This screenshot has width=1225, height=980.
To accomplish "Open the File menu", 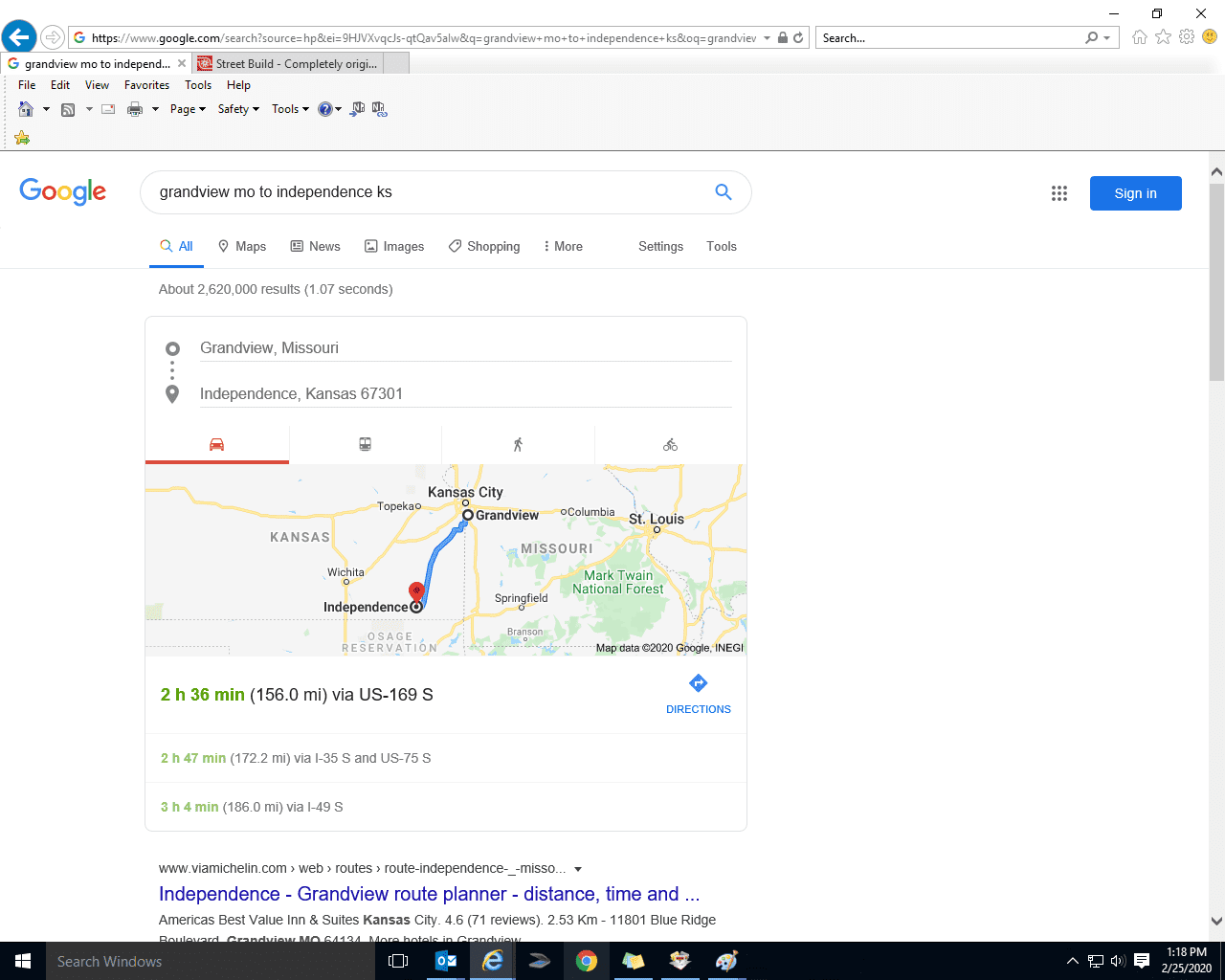I will (27, 85).
